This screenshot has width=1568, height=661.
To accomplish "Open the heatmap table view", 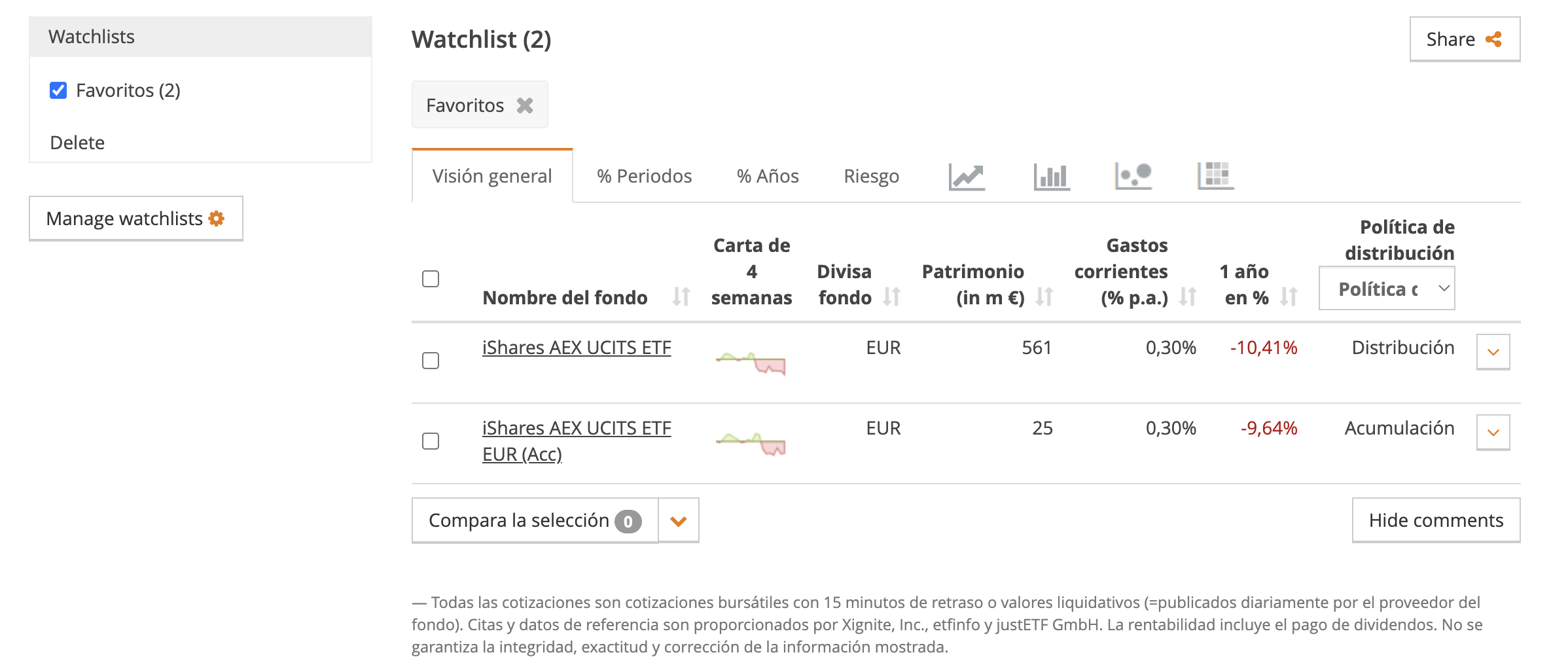I will (x=1215, y=175).
